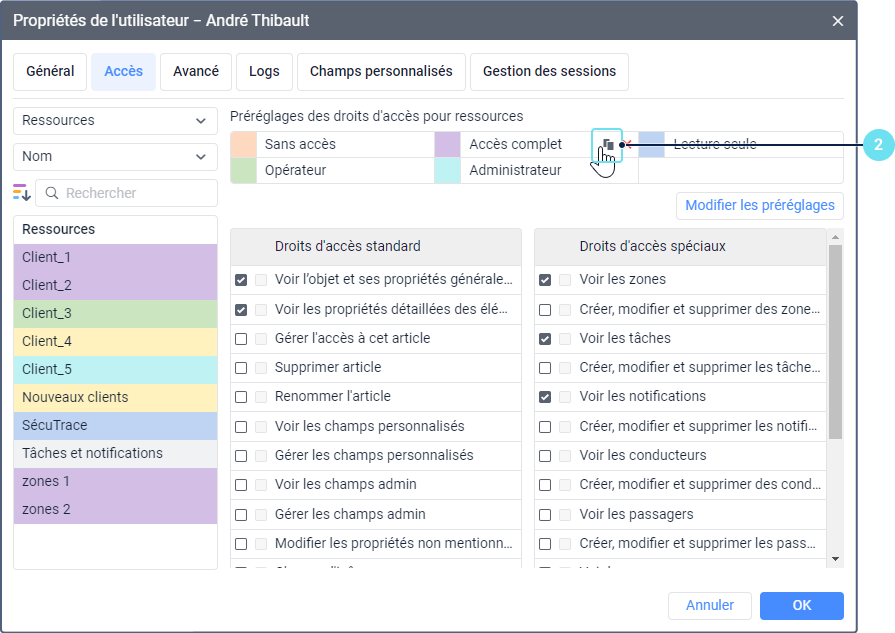Uncheck the Voir les zones checkbox
This screenshot has height=633, width=895.
pyautogui.click(x=545, y=280)
